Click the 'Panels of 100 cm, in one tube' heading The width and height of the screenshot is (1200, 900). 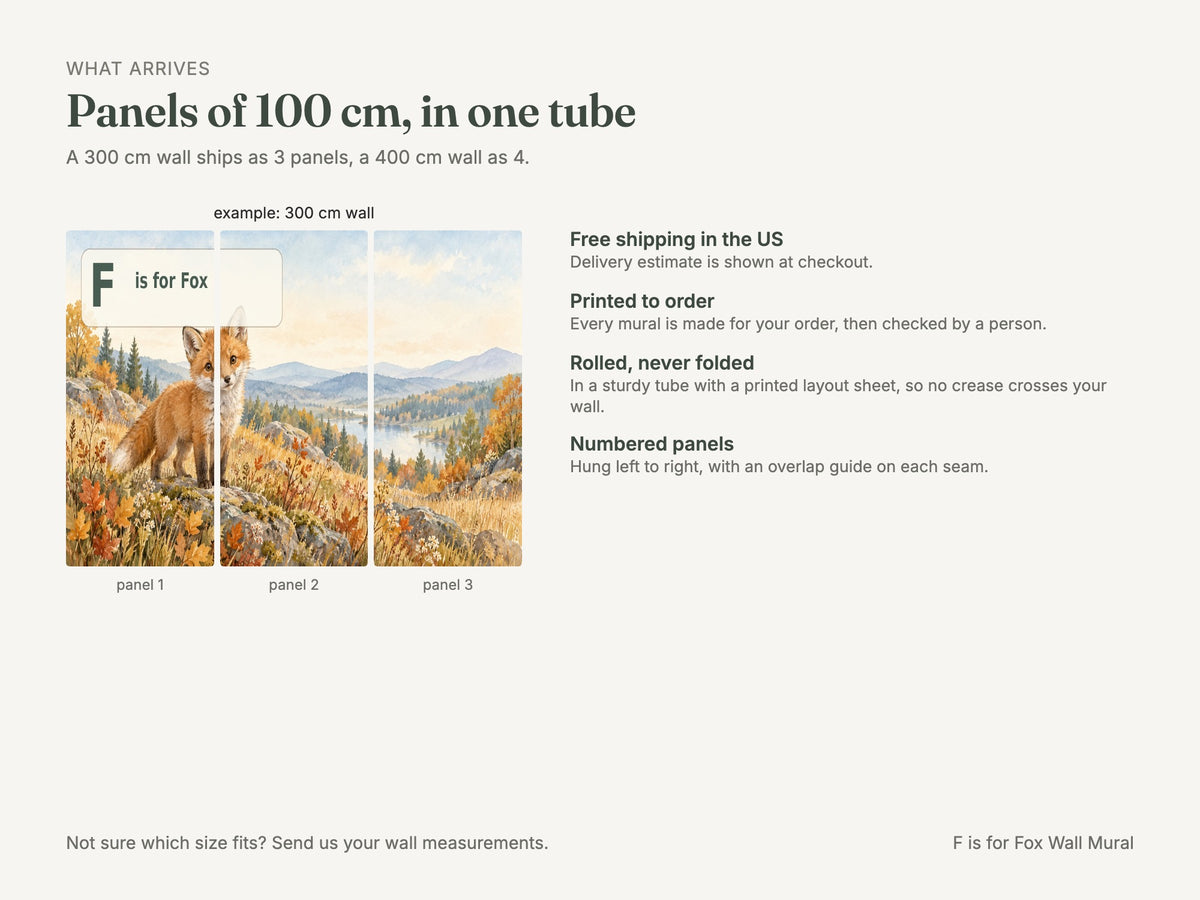pyautogui.click(x=351, y=112)
